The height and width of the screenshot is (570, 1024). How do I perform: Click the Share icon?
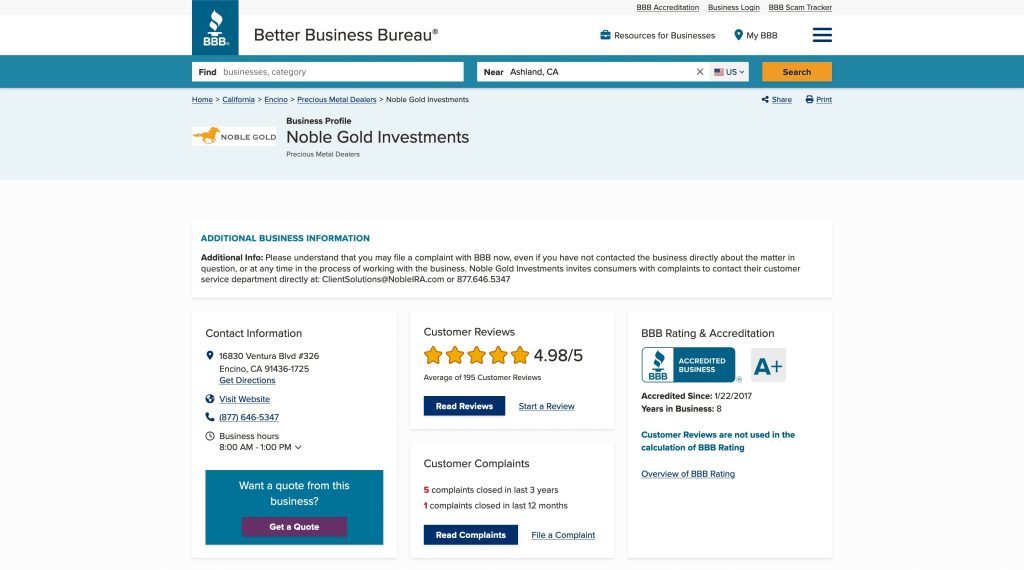(765, 100)
